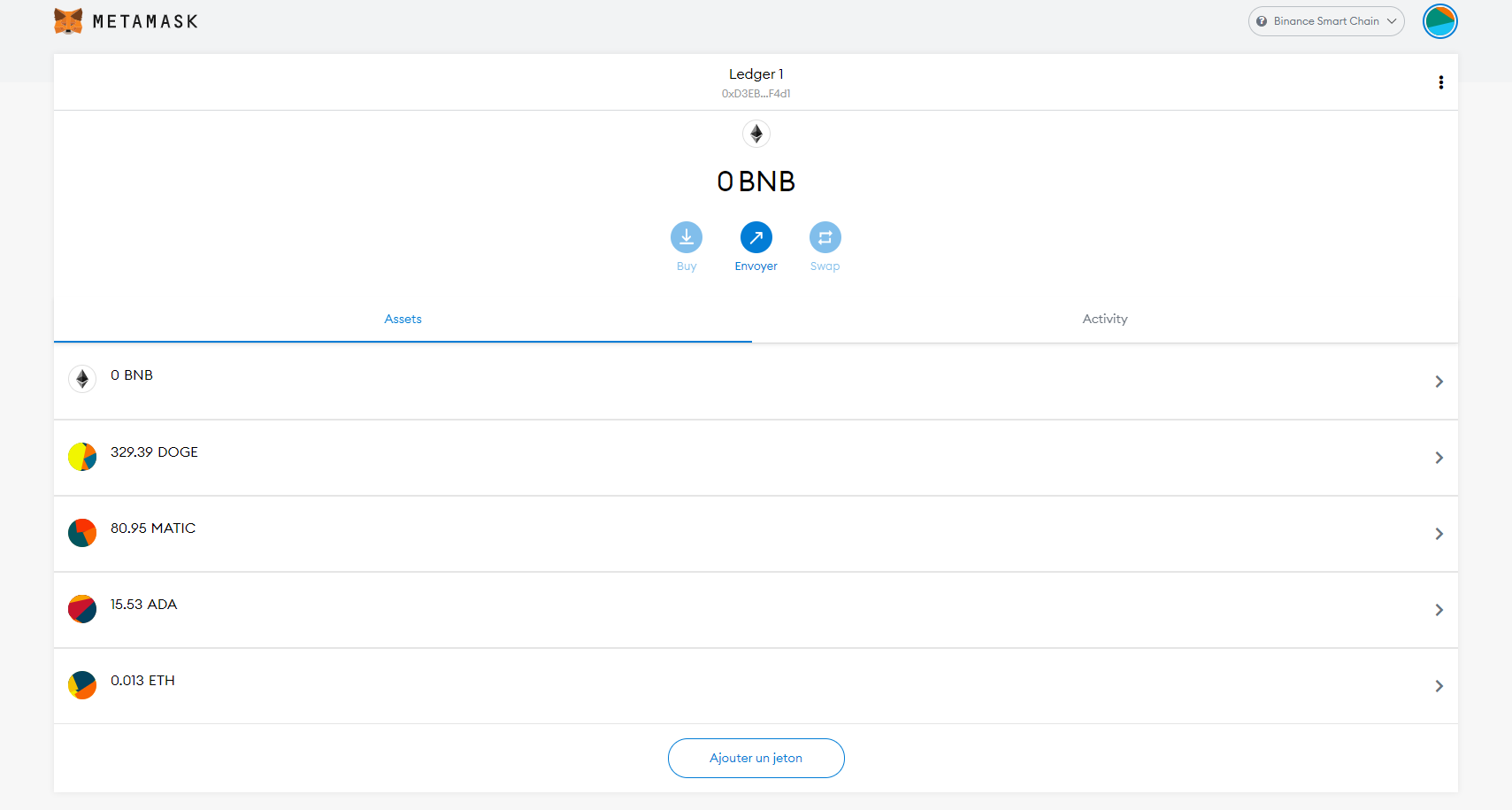
Task: Click the DOGE token icon
Action: (82, 457)
